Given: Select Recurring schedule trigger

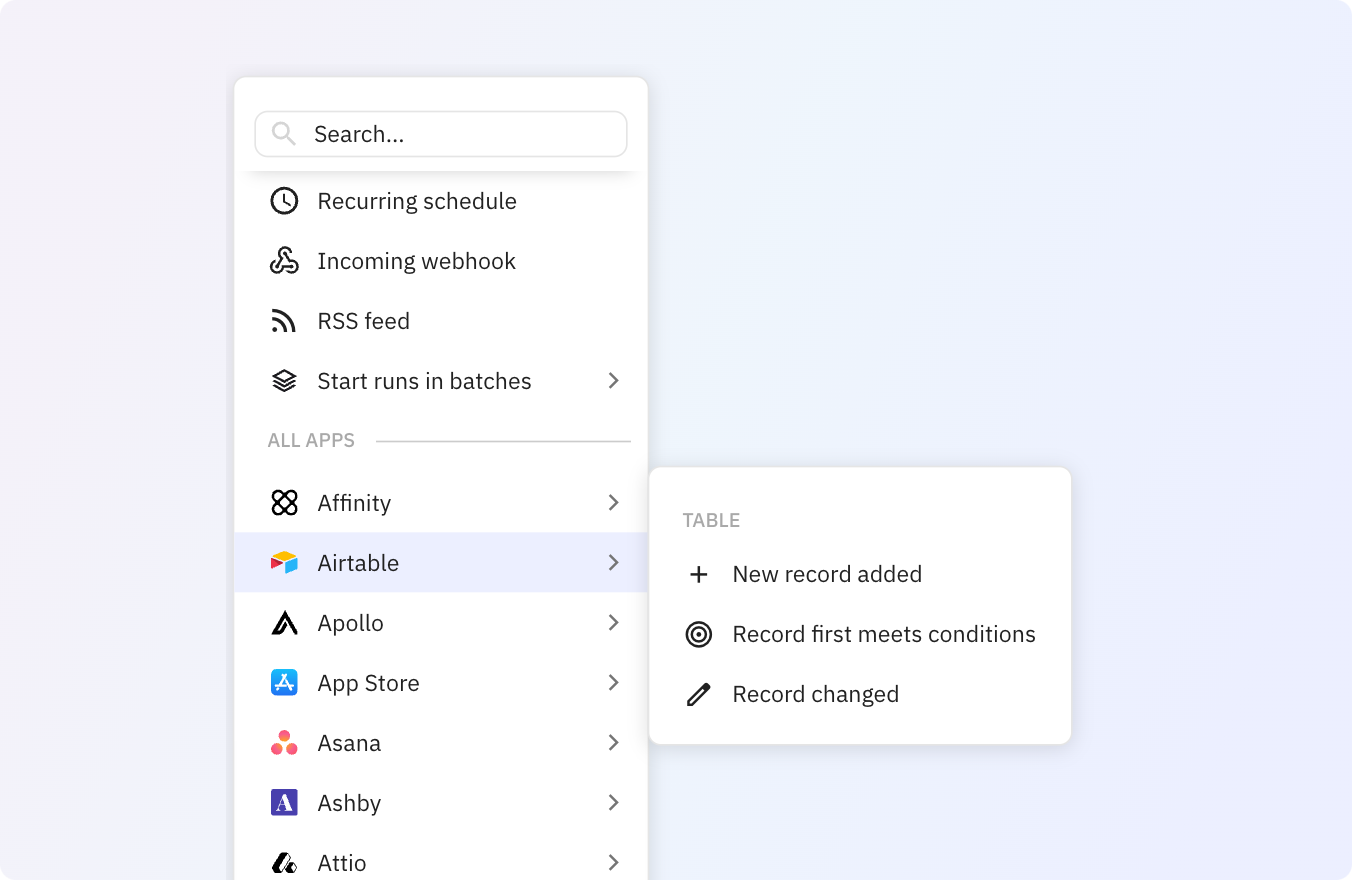Looking at the screenshot, I should 441,201.
